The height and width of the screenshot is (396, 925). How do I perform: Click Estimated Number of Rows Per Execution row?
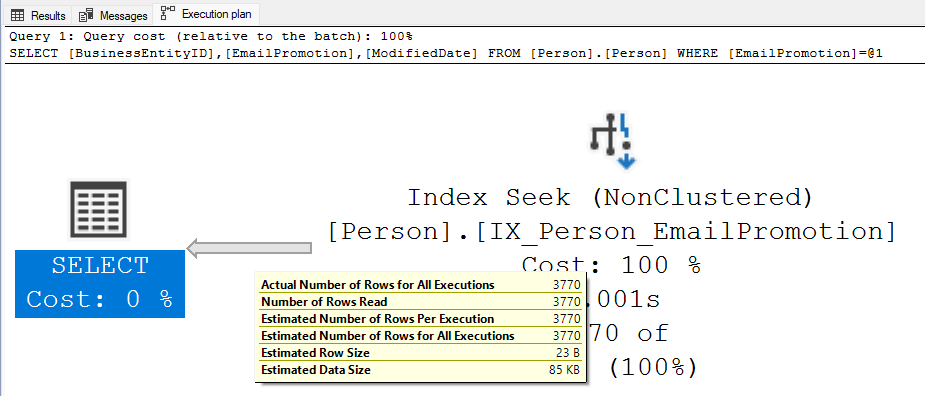[x=421, y=319]
